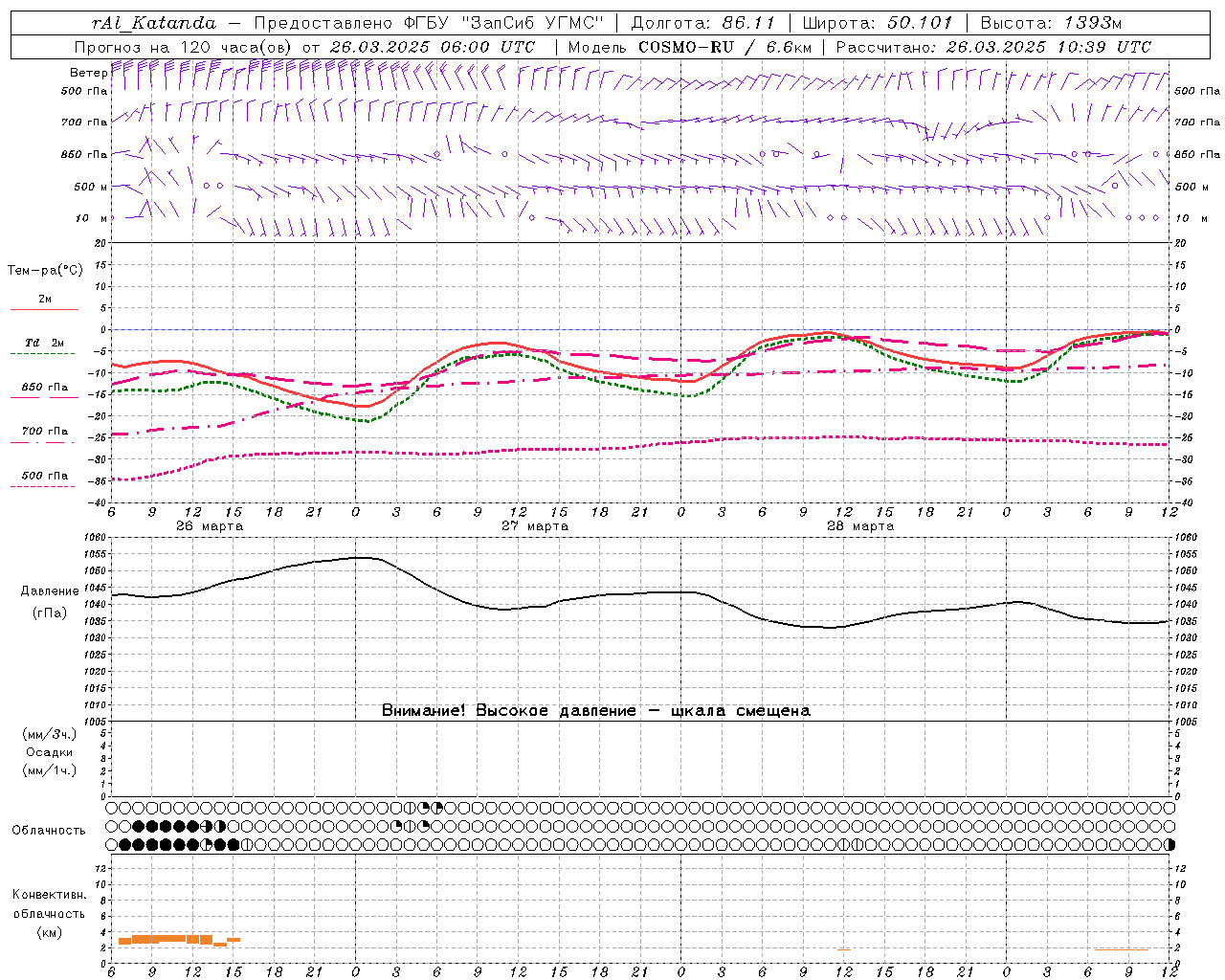
Task: Select the Широта: 50.101 header field
Action: click(878, 23)
